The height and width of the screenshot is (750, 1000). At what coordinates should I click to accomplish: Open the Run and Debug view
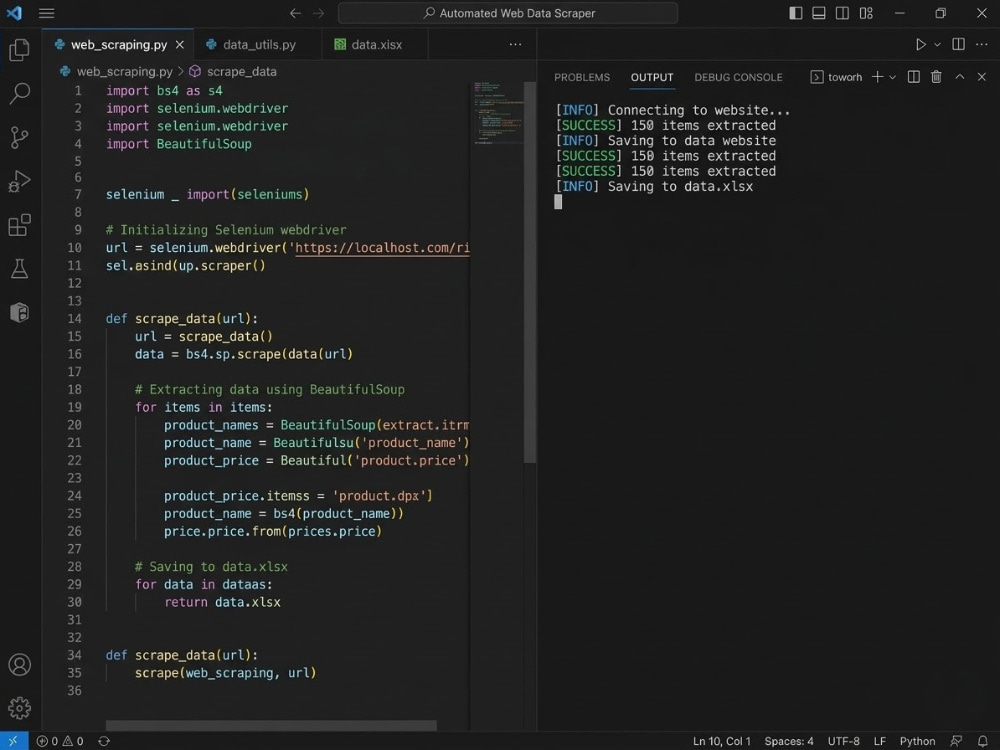coord(19,181)
